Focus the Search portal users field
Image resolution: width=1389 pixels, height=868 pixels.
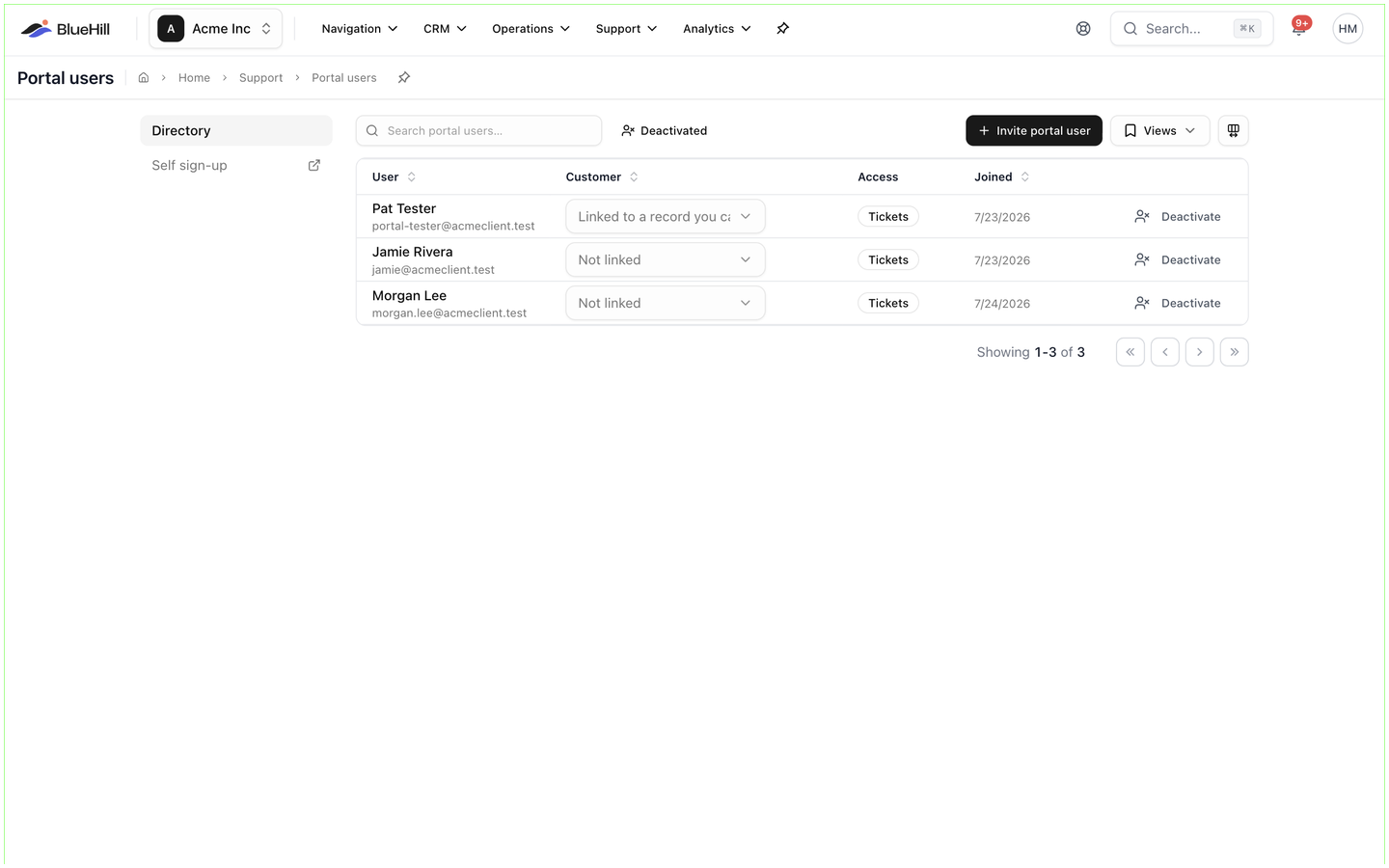478,131
